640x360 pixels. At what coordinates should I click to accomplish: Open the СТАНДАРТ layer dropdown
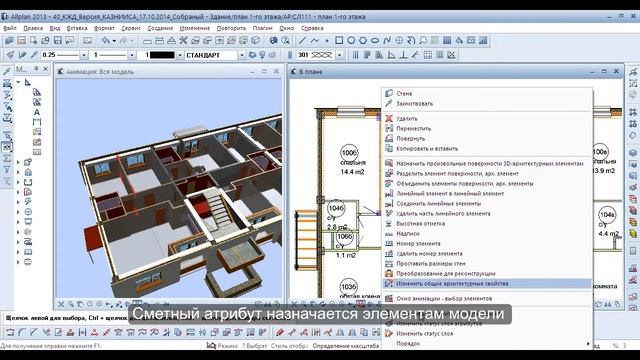point(242,55)
